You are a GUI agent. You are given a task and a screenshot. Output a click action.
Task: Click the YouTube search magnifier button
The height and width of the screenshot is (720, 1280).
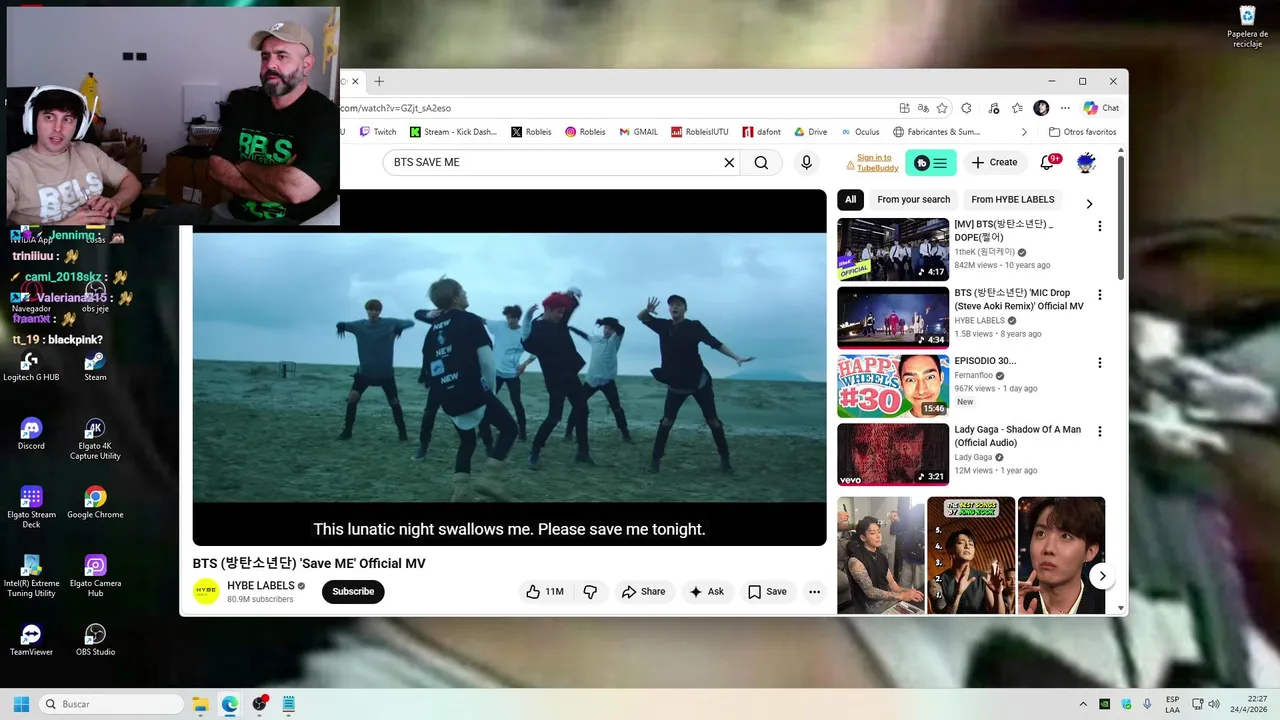tap(761, 162)
